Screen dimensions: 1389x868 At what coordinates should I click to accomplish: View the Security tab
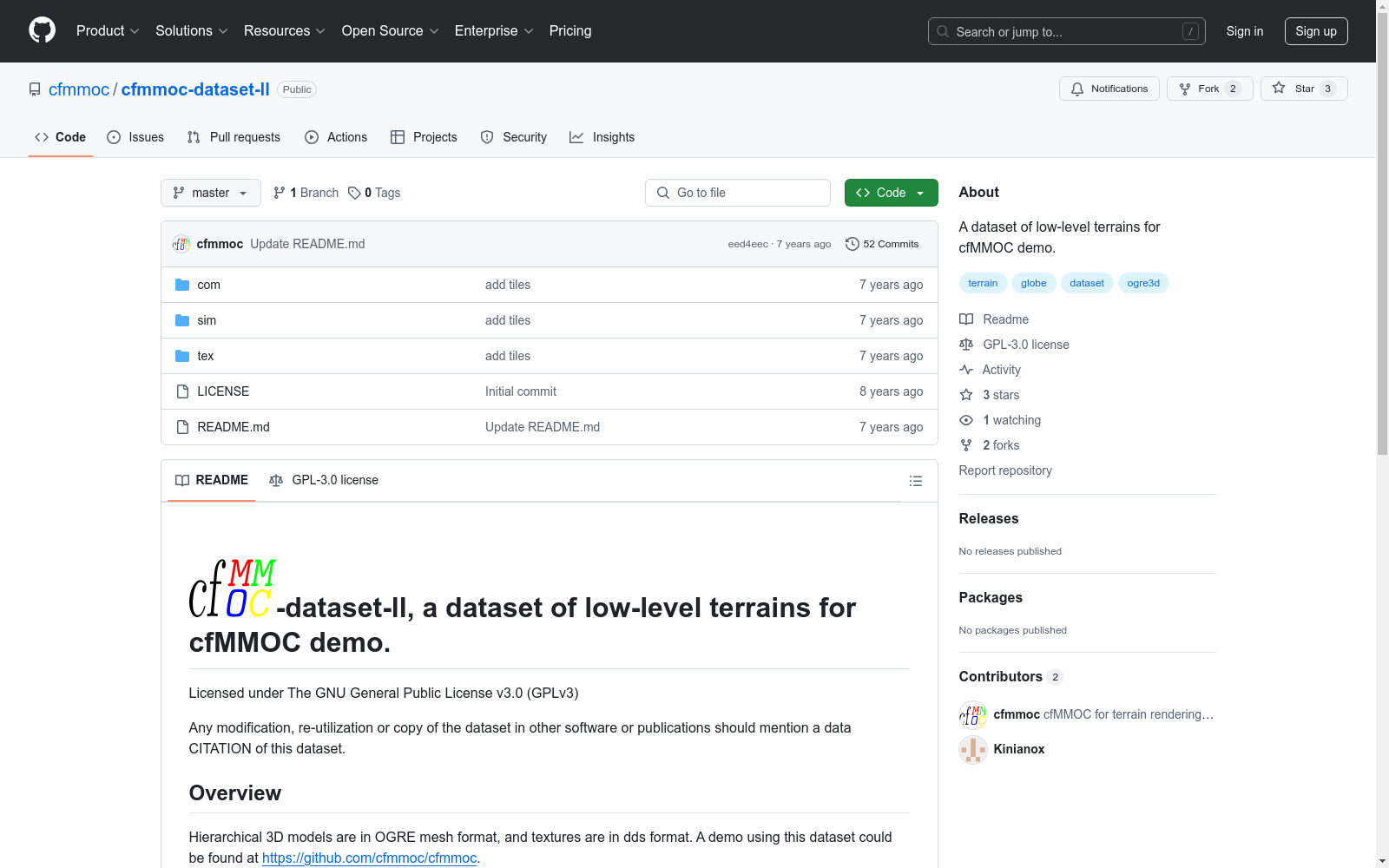pyautogui.click(x=514, y=137)
